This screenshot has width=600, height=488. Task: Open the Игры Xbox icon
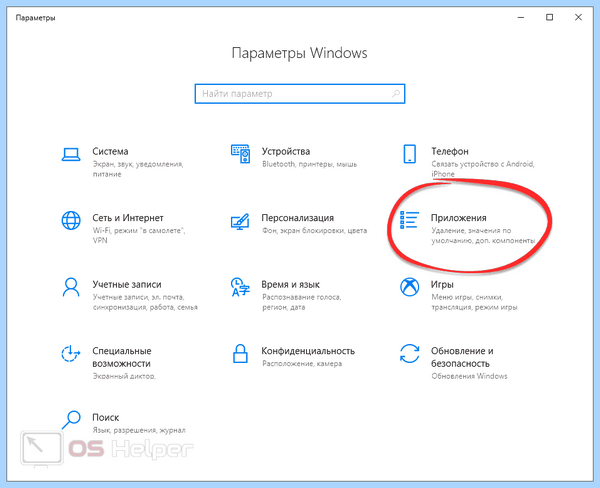(x=409, y=287)
